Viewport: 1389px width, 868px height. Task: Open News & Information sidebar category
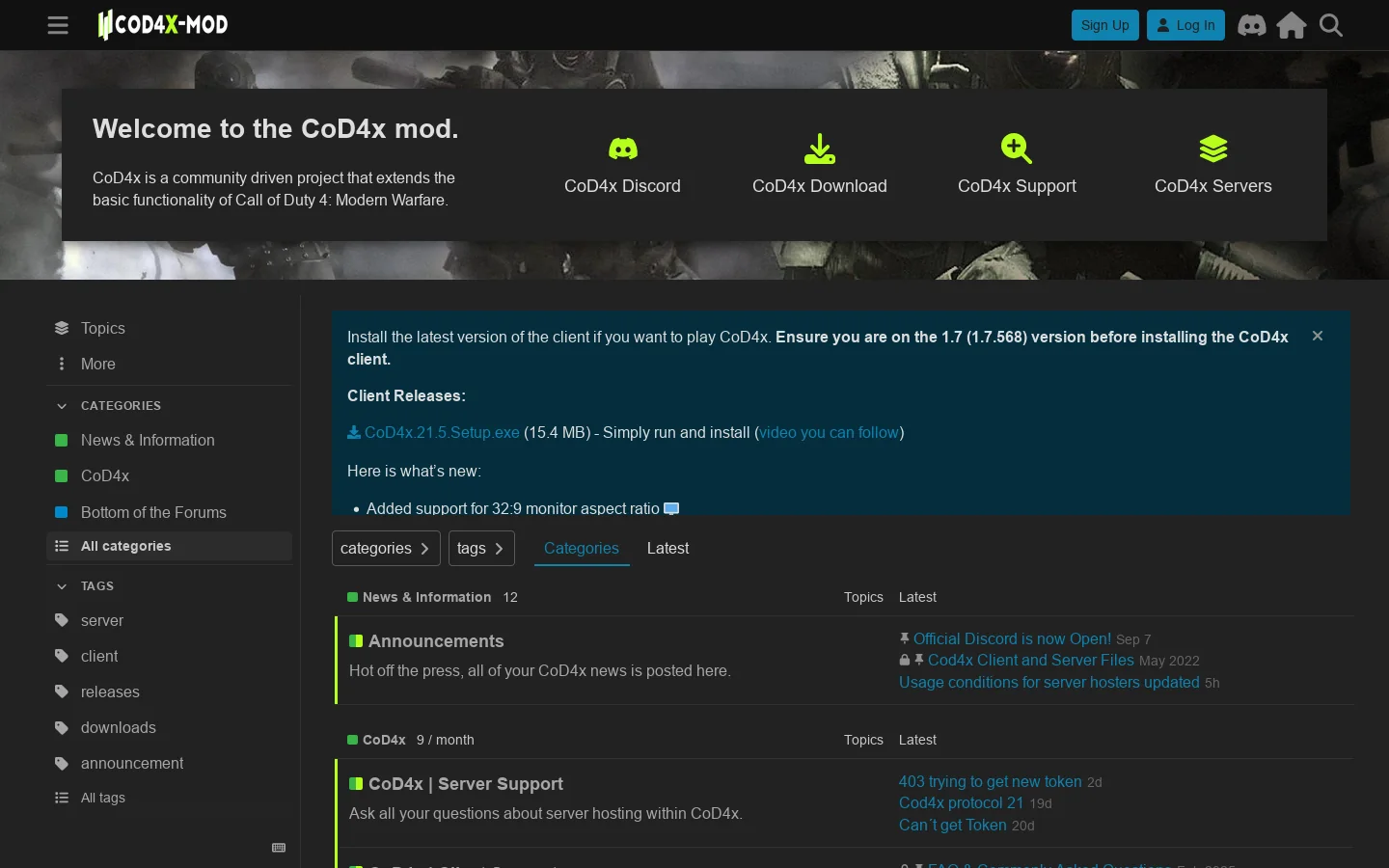point(169,440)
